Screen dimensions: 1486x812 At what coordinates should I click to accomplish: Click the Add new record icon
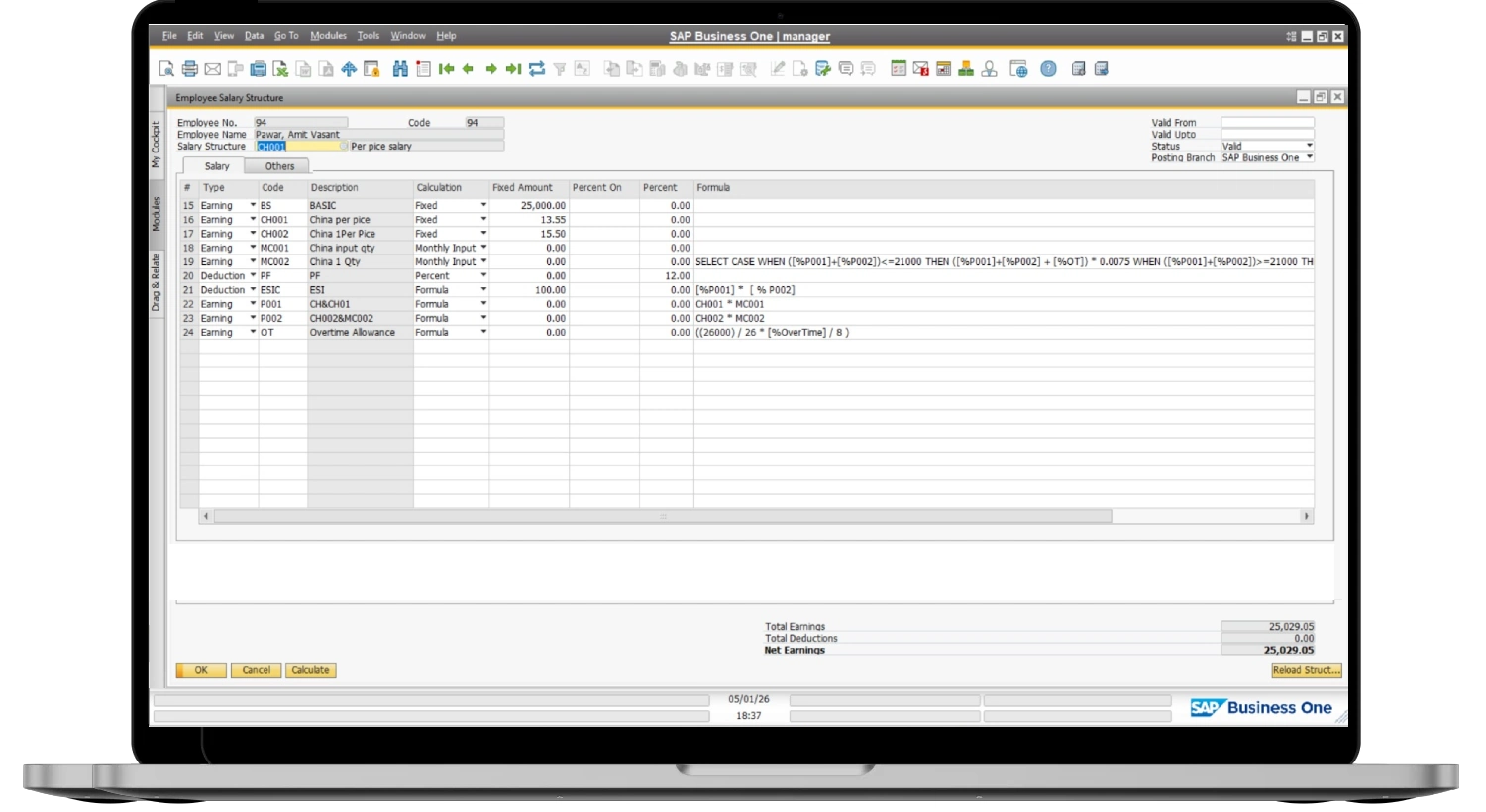[x=423, y=69]
